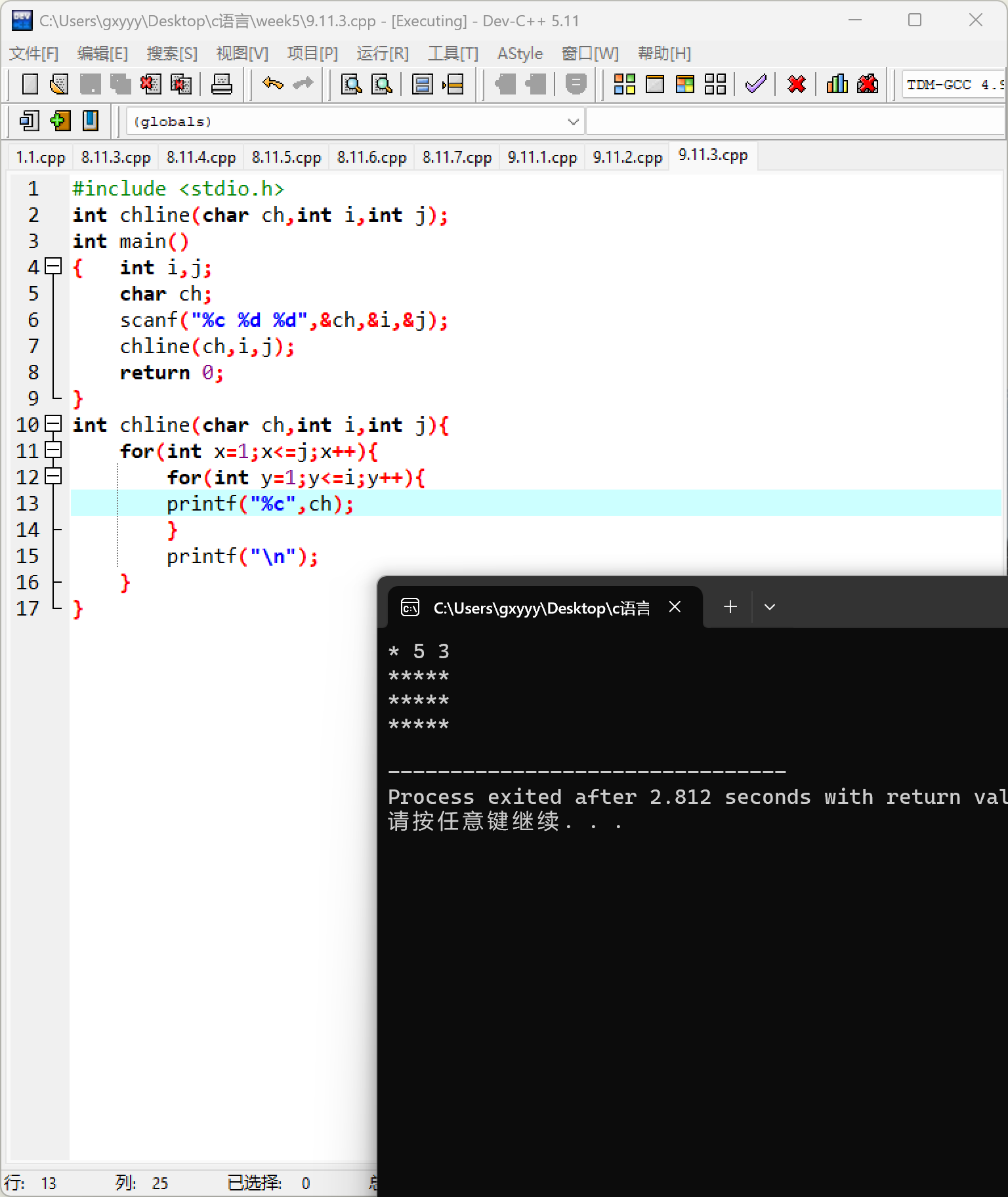Open the 搜索[S] menu
Image resolution: width=1008 pixels, height=1197 pixels.
(172, 53)
